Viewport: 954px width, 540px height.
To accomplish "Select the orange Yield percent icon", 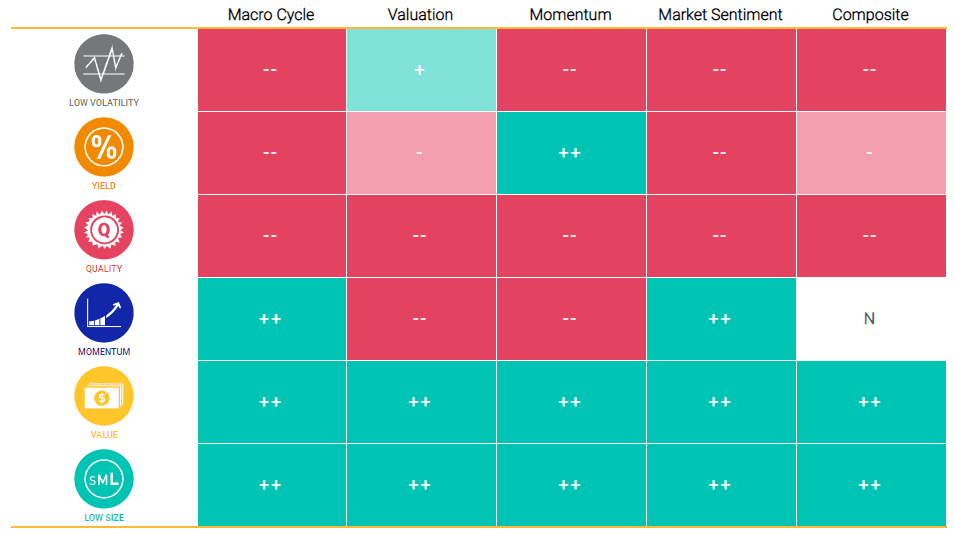I will (104, 147).
